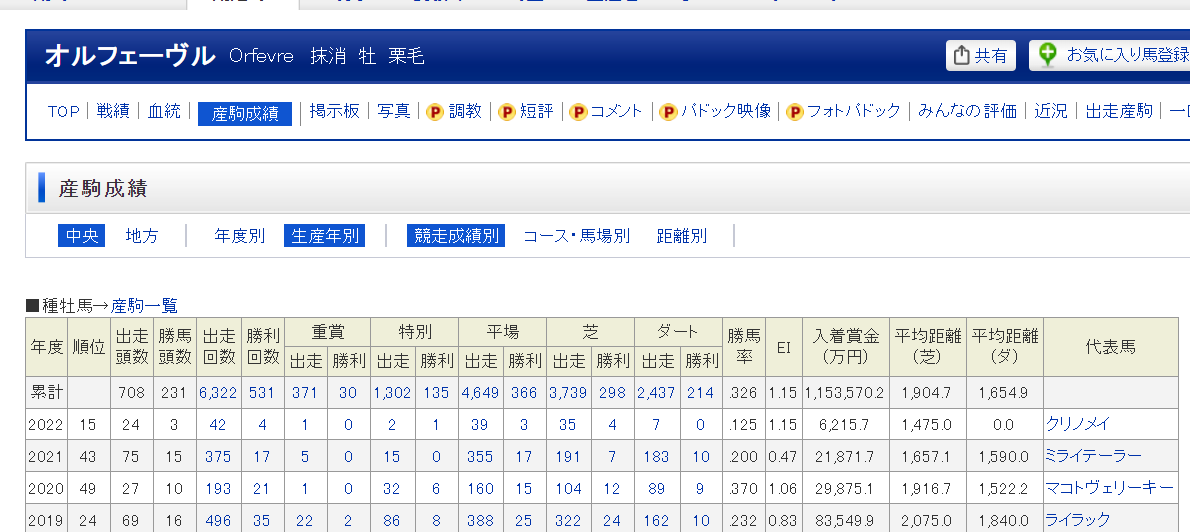Image resolution: width=1190 pixels, height=532 pixels.
Task: Open cumulative 重賞出走 value 371
Action: point(305,393)
